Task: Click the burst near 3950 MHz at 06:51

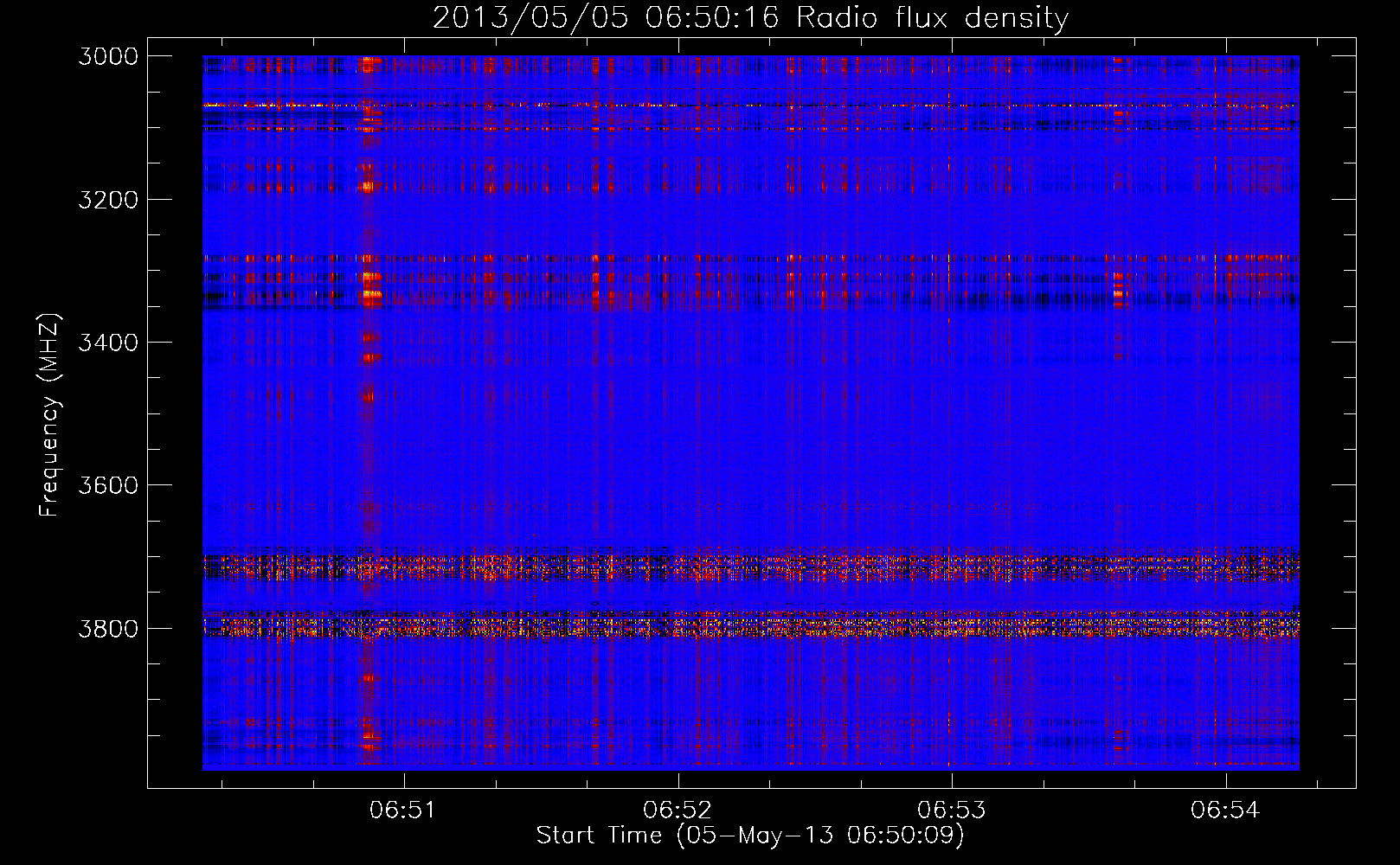Action: (x=369, y=740)
